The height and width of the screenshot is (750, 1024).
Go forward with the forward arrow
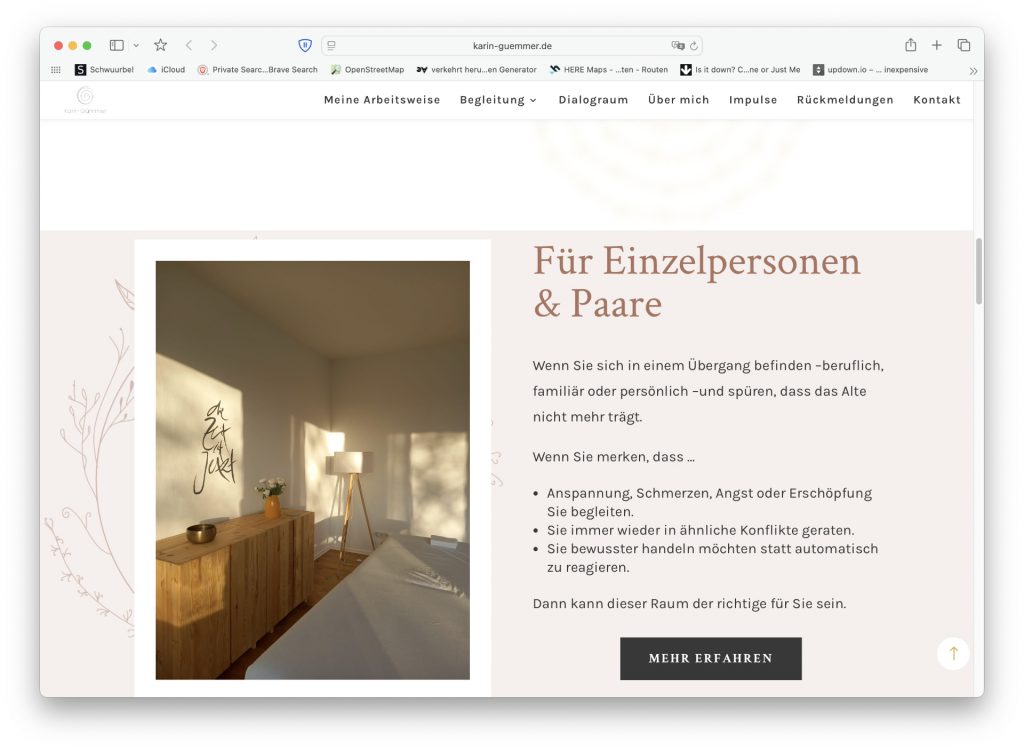(x=214, y=45)
